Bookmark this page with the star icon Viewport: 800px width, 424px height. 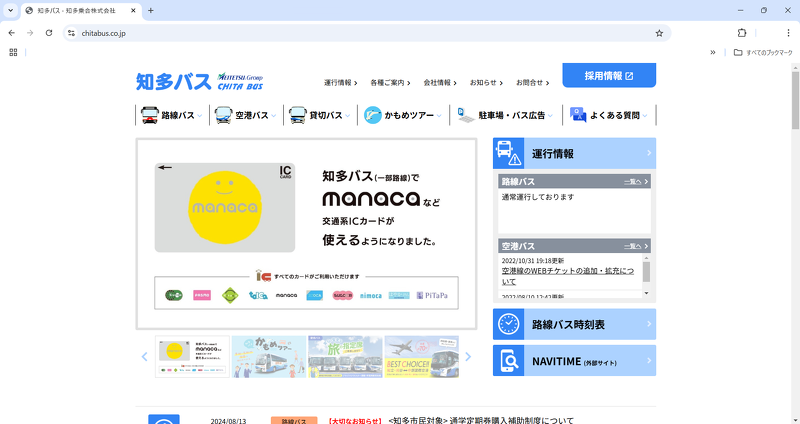659,33
